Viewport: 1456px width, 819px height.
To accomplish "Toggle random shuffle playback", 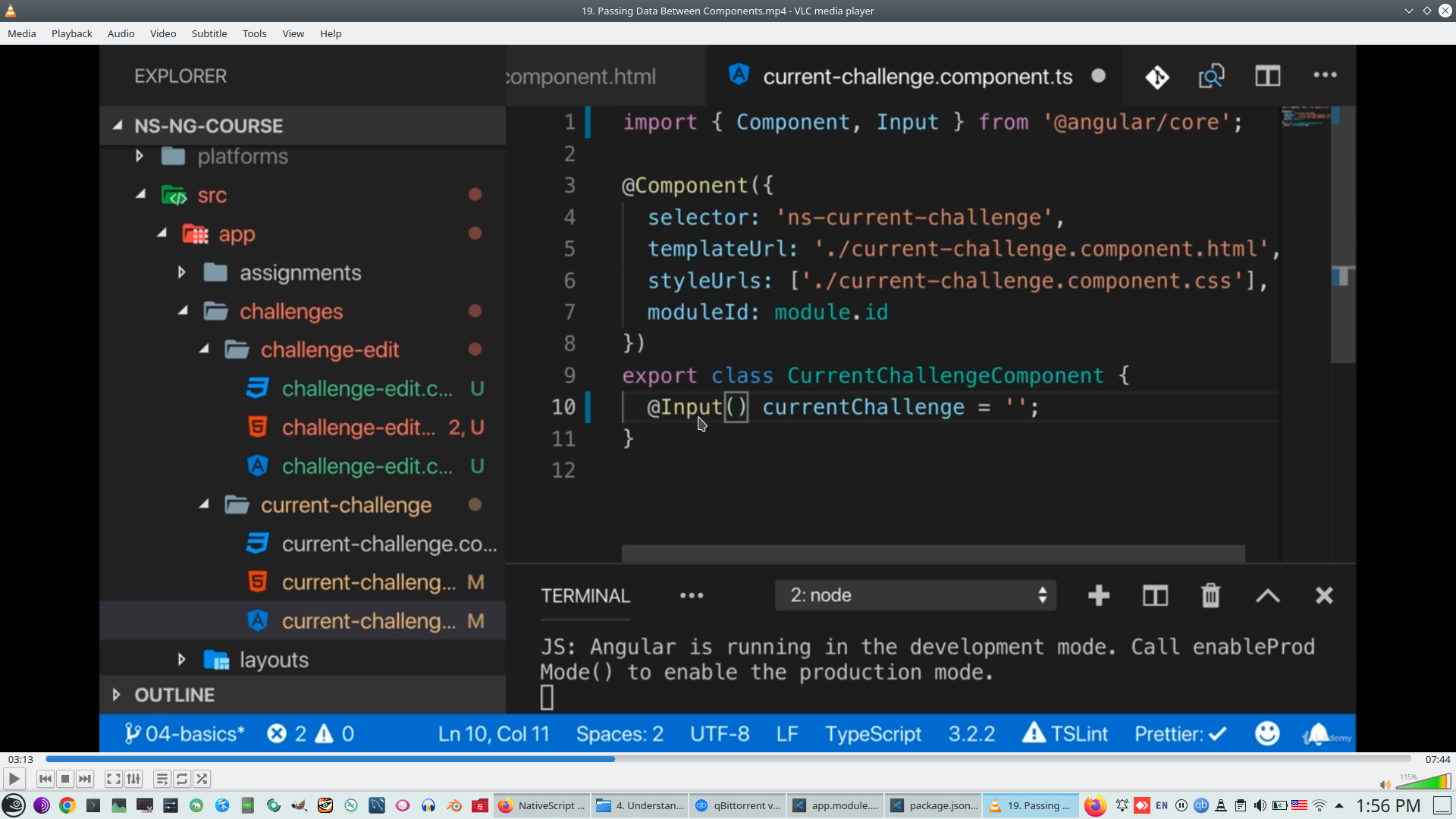I will (x=202, y=779).
